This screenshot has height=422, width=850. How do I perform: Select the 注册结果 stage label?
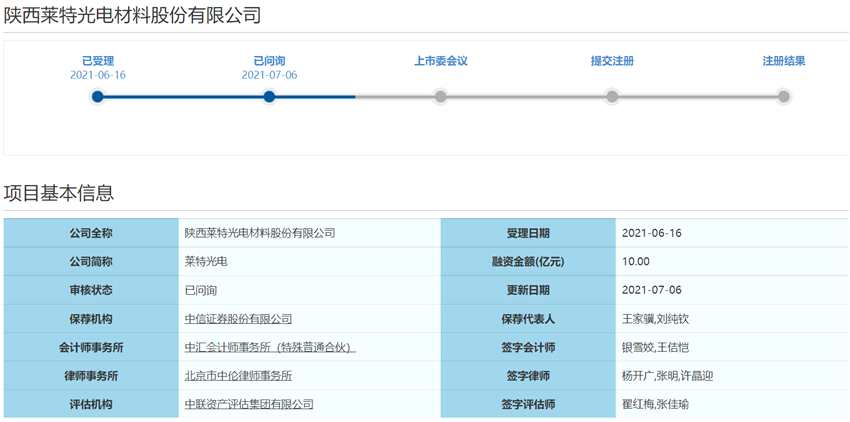point(784,61)
